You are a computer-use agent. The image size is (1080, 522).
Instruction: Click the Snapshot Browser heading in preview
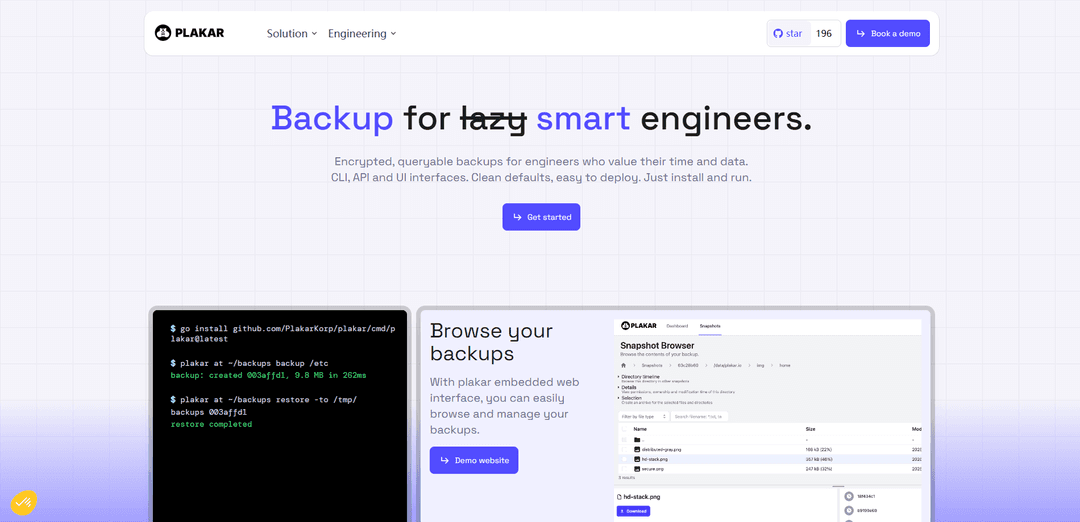(657, 346)
